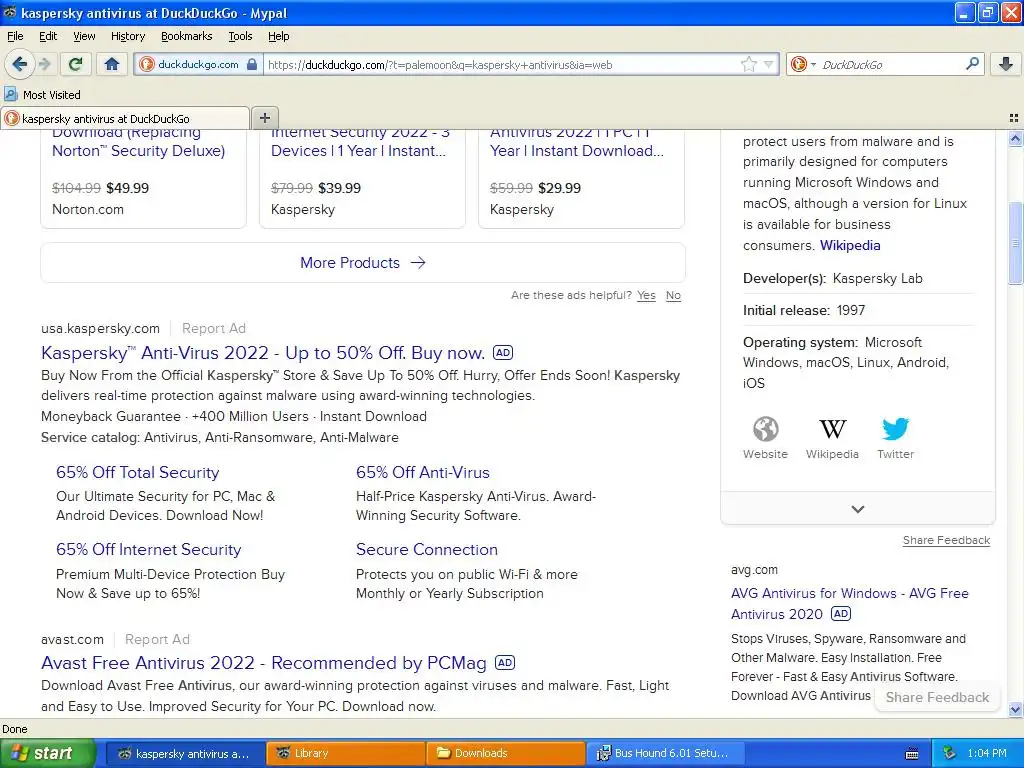Click the duckduckgo.com site identity label
The image size is (1024, 768).
click(x=198, y=64)
